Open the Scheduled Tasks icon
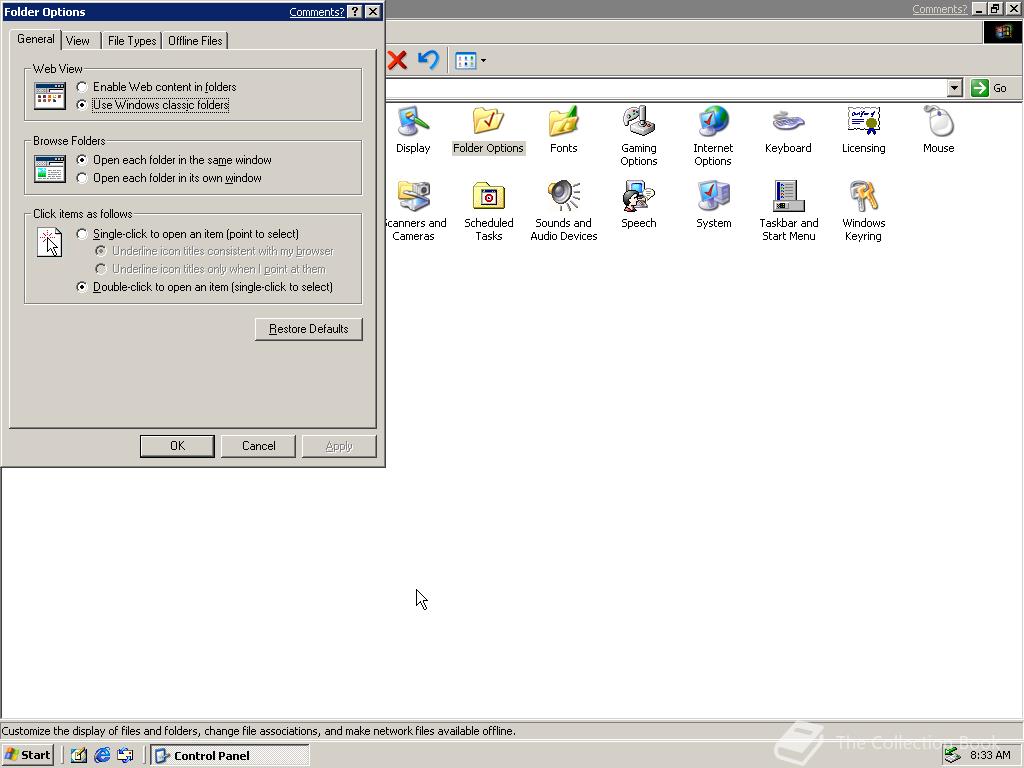Image resolution: width=1024 pixels, height=768 pixels. click(x=488, y=211)
